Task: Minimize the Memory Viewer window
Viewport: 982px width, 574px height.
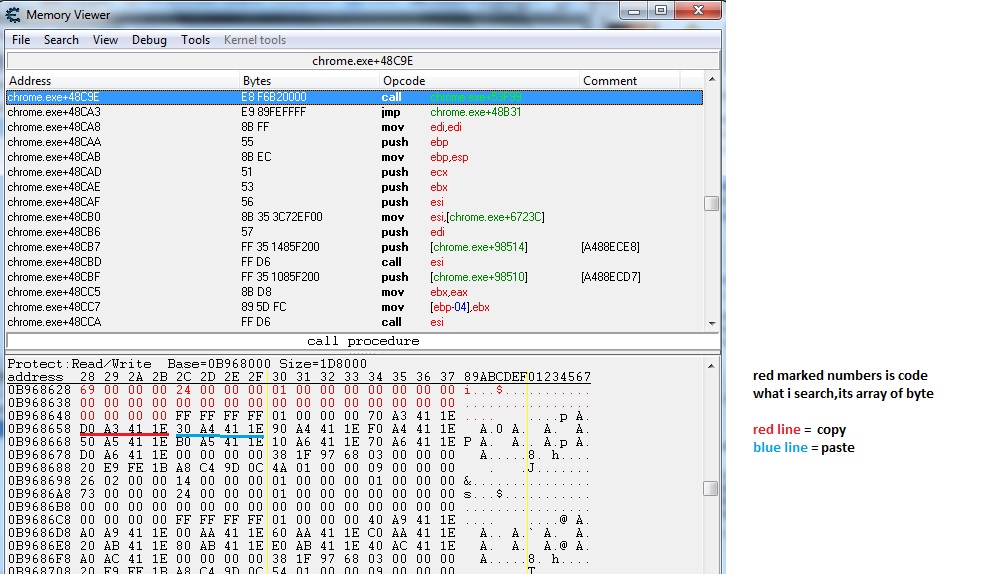Action: 634,11
